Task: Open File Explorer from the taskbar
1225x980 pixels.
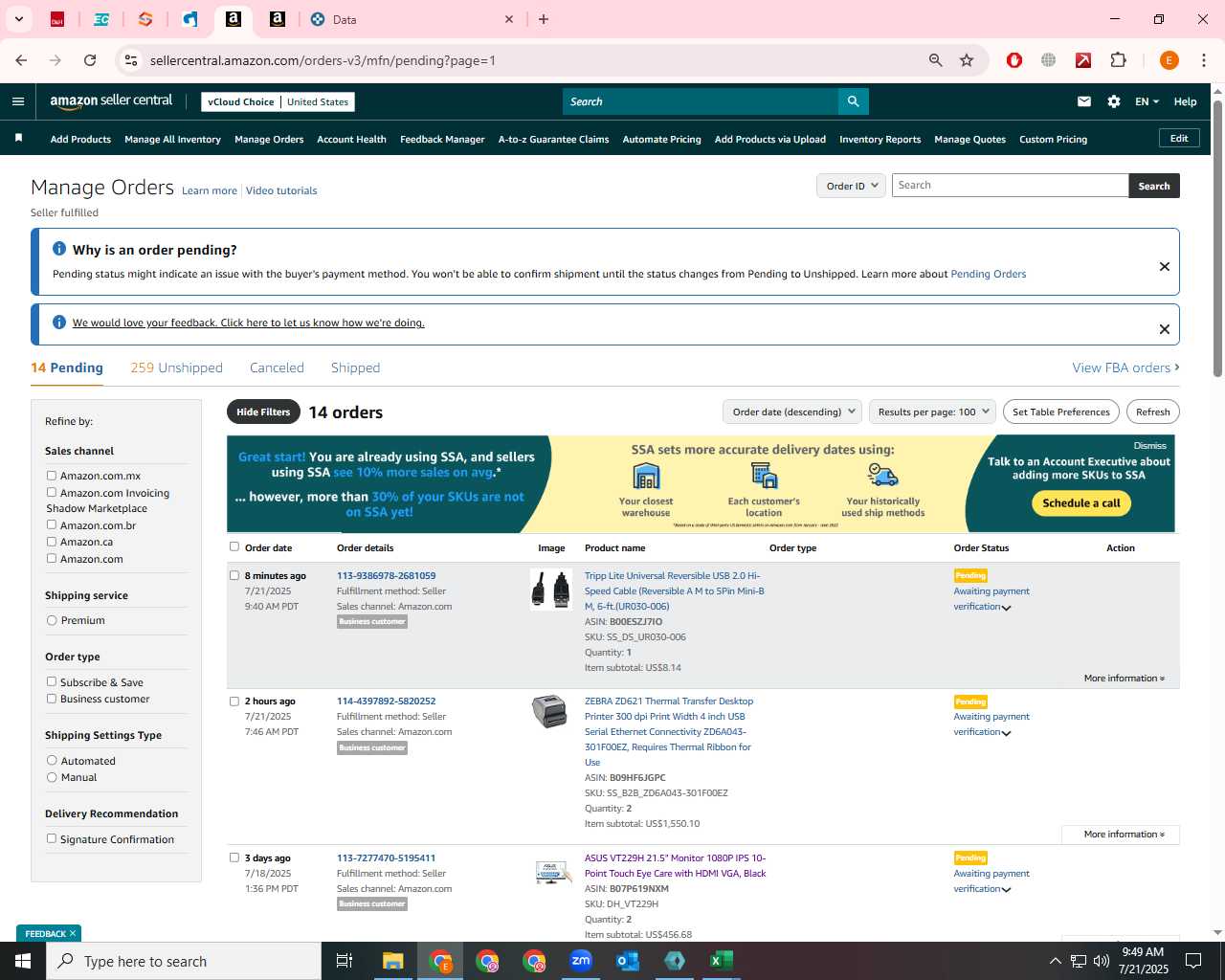Action: tap(393, 961)
